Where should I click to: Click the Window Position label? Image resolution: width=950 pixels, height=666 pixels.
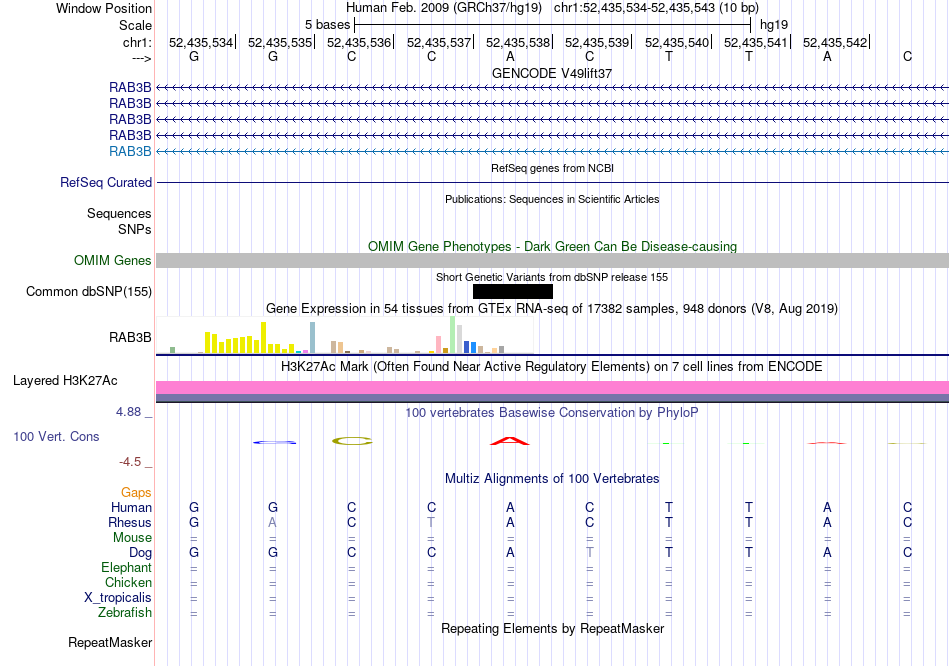pos(104,8)
